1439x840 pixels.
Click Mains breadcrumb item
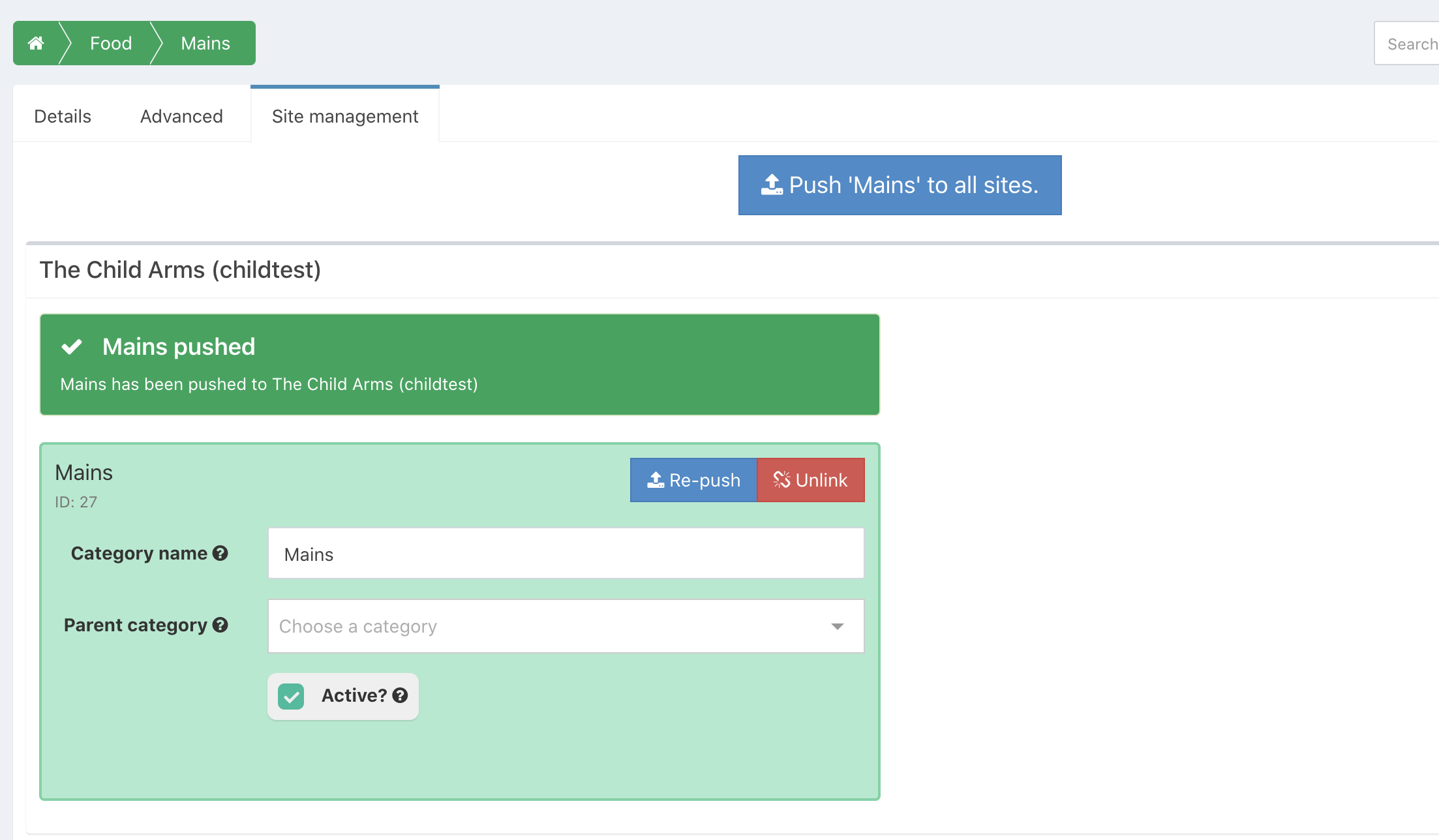[x=205, y=43]
